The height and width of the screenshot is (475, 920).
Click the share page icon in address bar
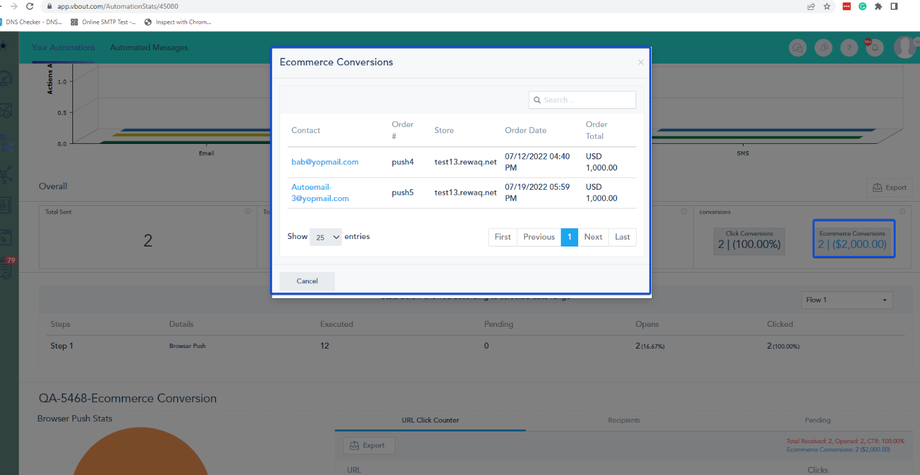click(x=811, y=6)
